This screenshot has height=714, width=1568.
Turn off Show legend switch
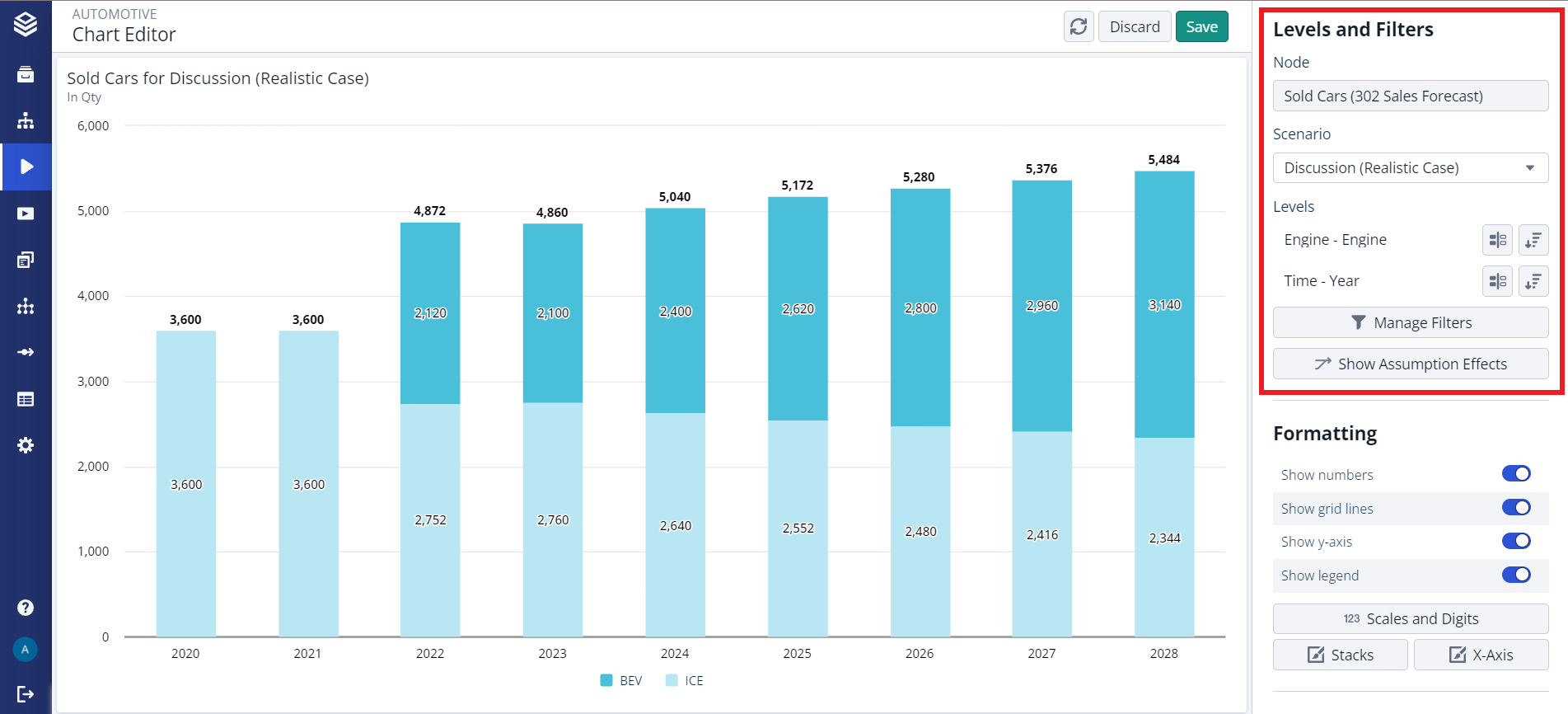[x=1515, y=575]
